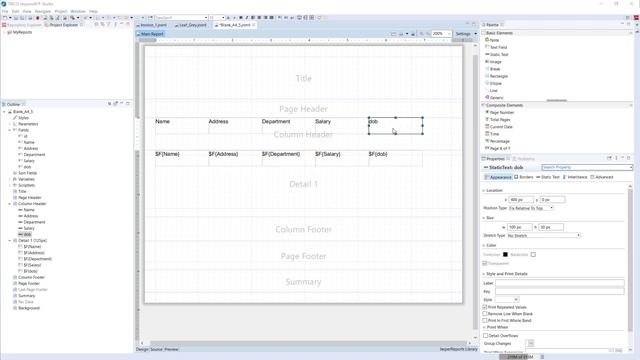Open the File menu

(5, 11)
